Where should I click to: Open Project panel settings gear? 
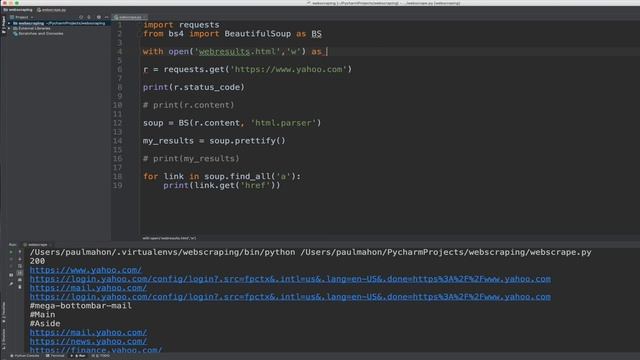point(98,17)
